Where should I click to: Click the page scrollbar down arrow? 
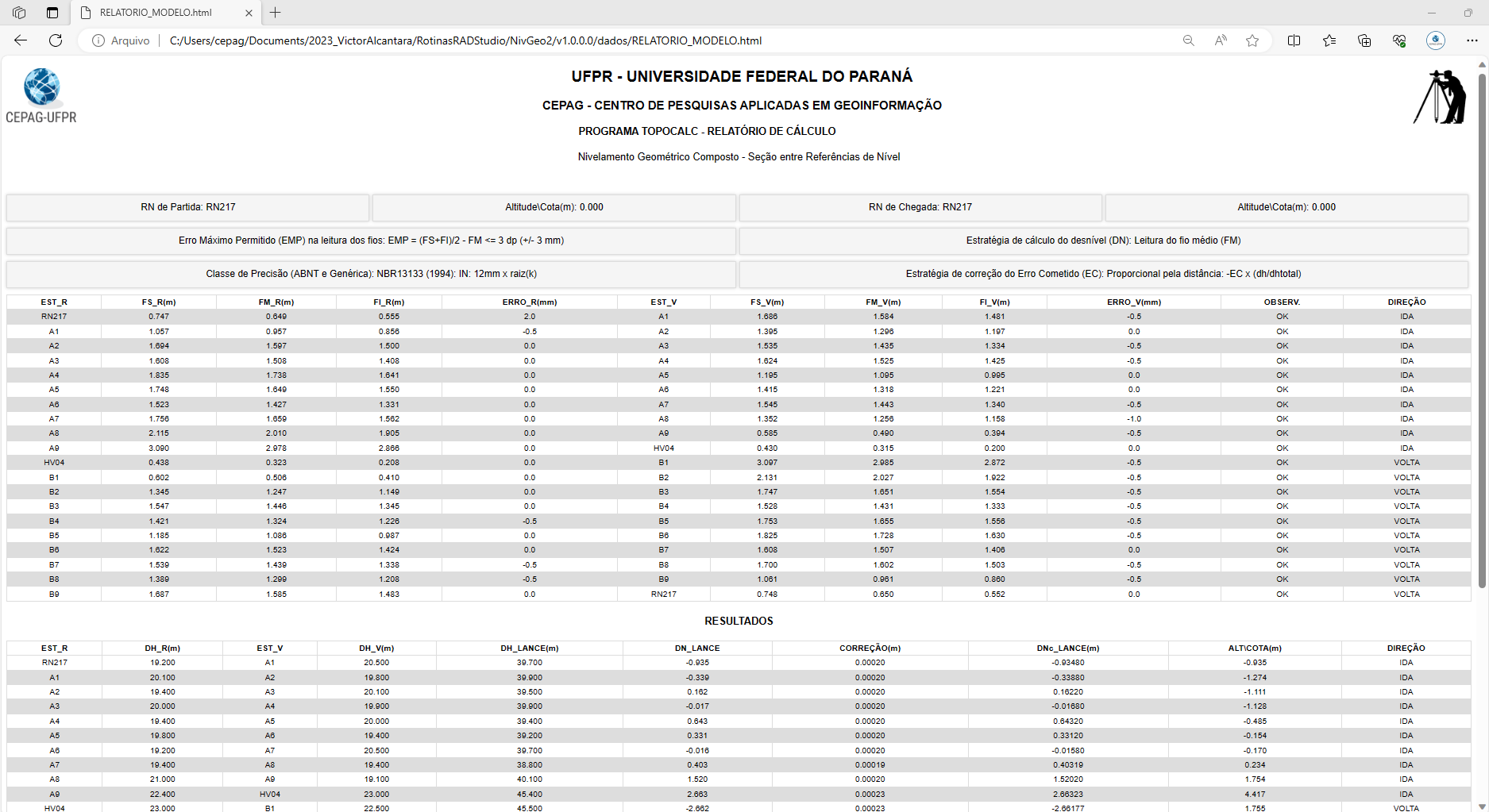pos(1482,806)
